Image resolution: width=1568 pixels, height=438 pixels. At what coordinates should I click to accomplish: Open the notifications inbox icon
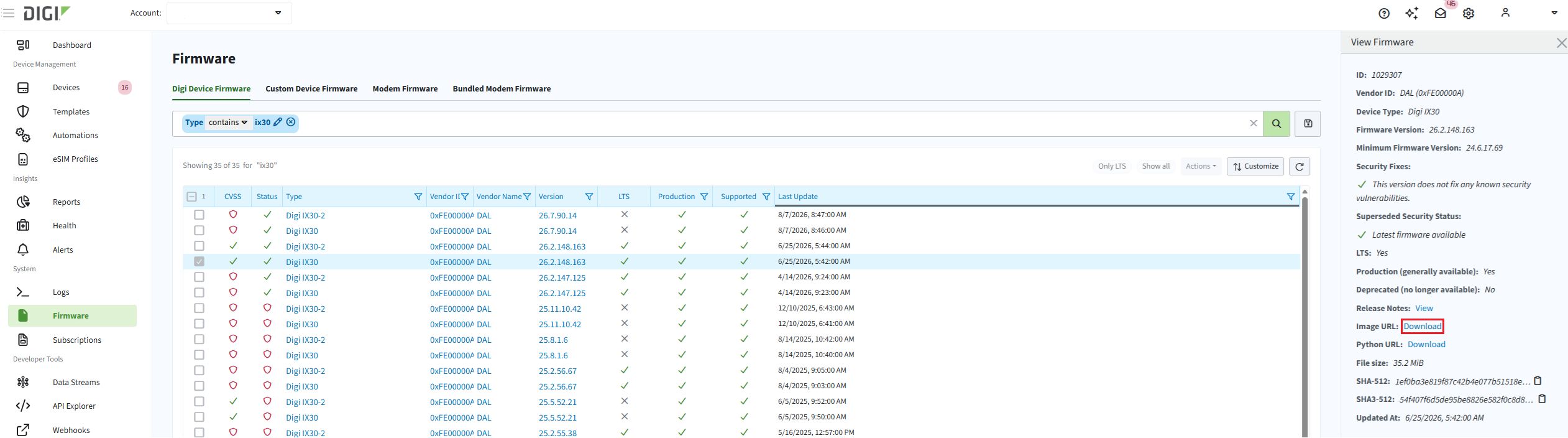[1440, 13]
